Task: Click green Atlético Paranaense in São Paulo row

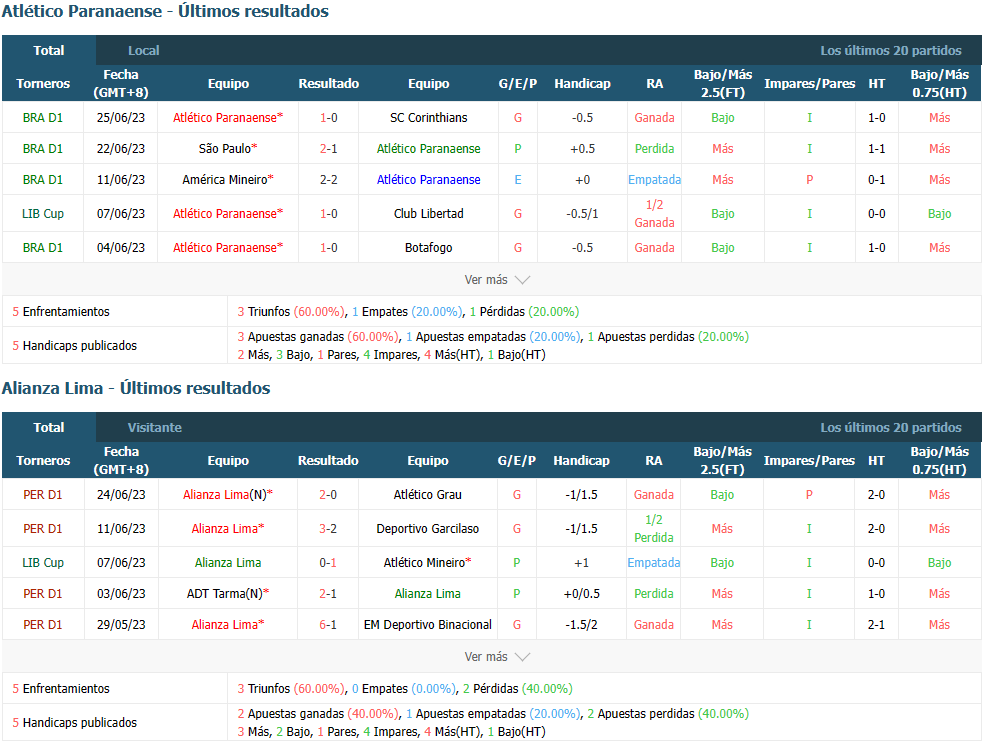Action: coord(428,149)
